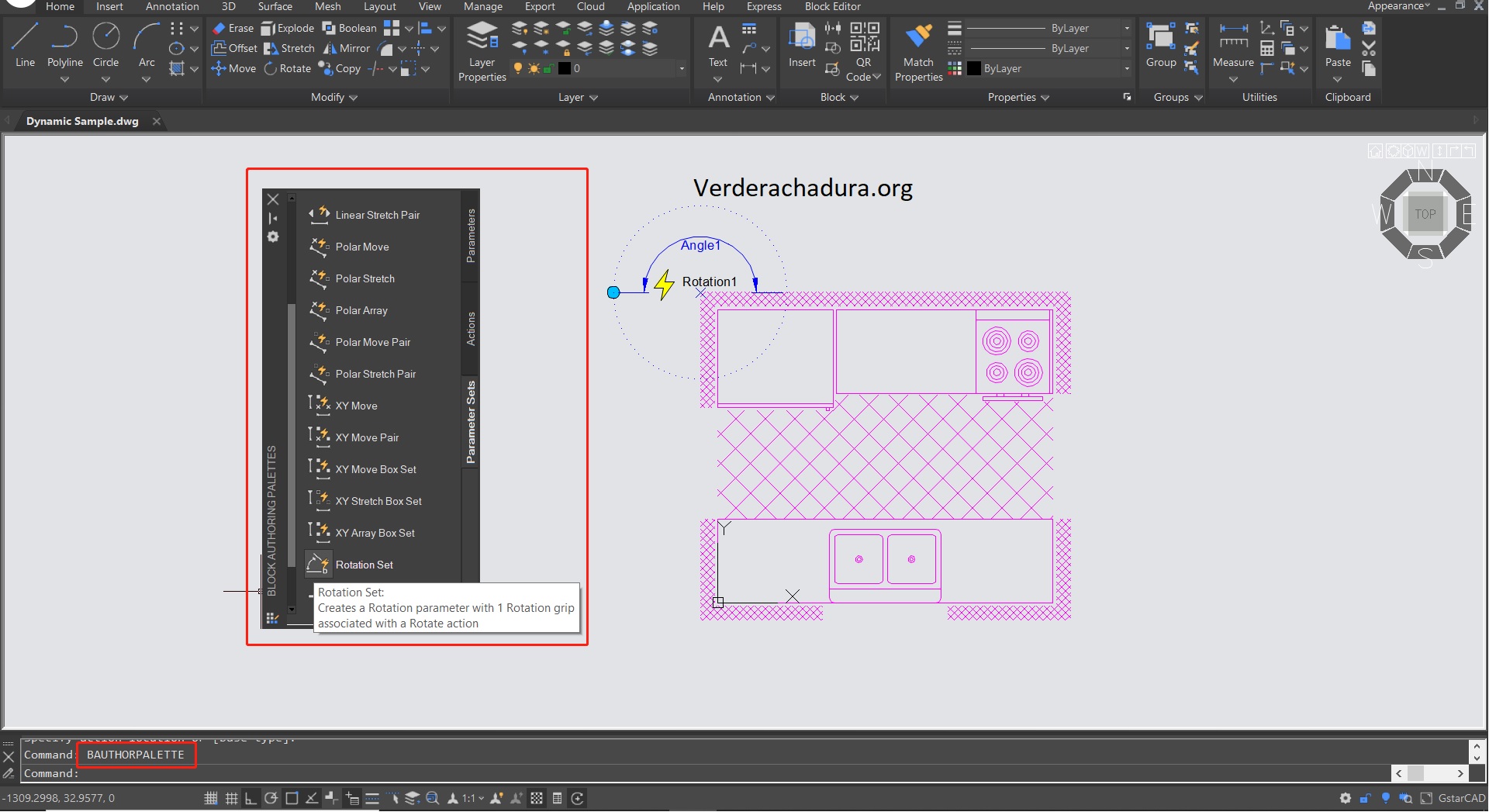Switch to Parameters palette tab
1489x812 pixels.
click(471, 236)
